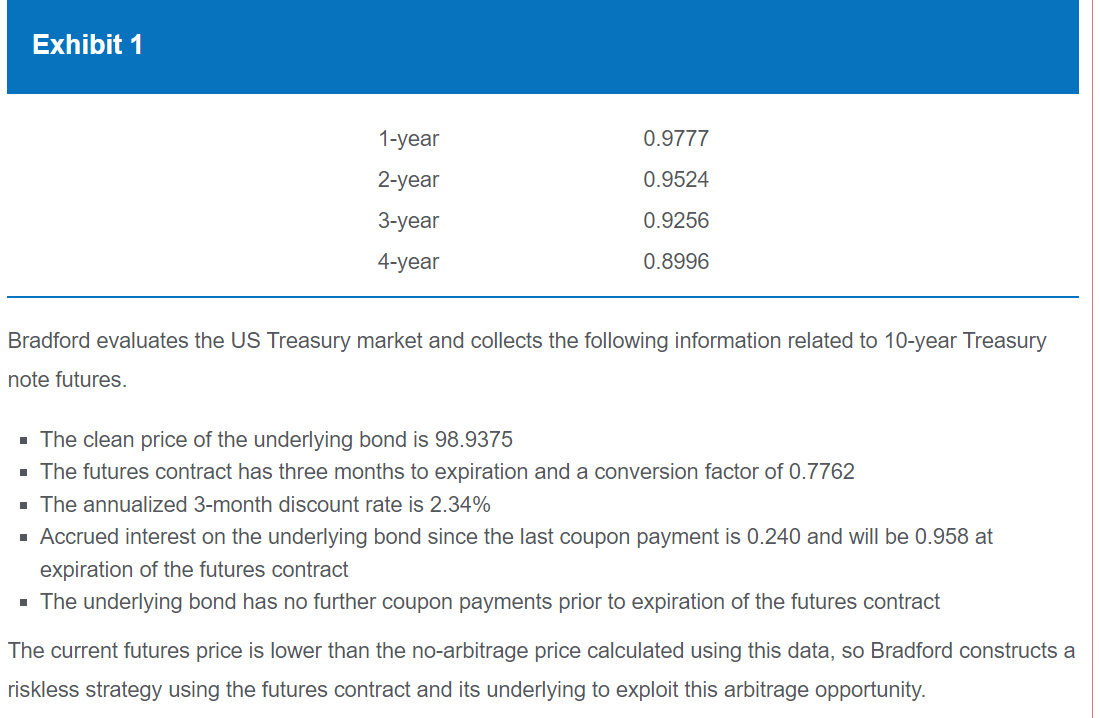Click the clean price figure 98.9375
Screen dimensions: 1100x718
click(475, 440)
